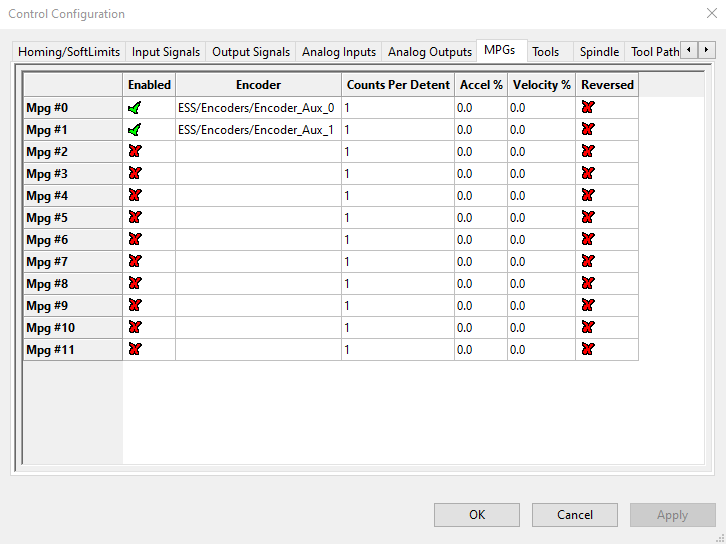The width and height of the screenshot is (726, 544).
Task: Enable Mpg #2 via red X
Action: tap(135, 152)
